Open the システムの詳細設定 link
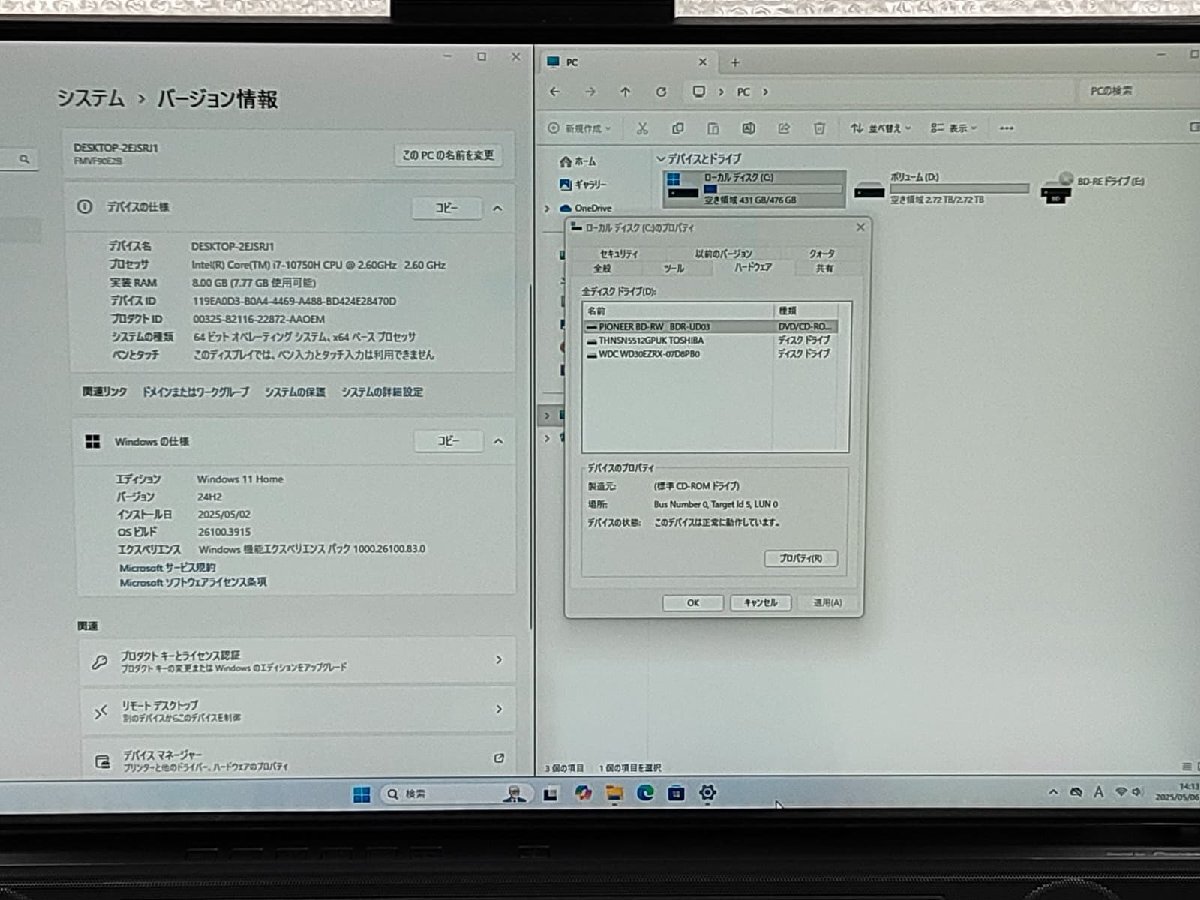1200x900 pixels. pos(382,392)
